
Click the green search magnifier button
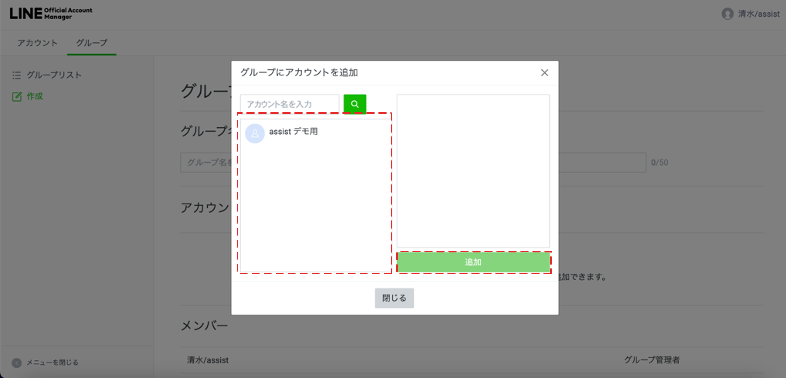tap(355, 104)
